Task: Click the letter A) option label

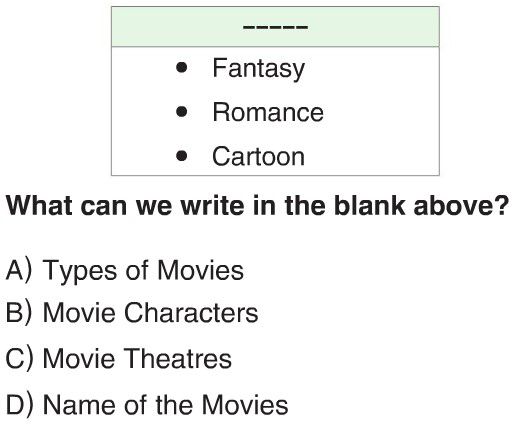Action: coord(20,270)
